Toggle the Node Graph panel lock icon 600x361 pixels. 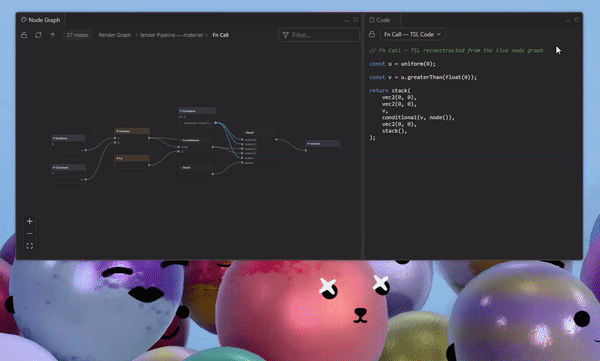click(24, 35)
